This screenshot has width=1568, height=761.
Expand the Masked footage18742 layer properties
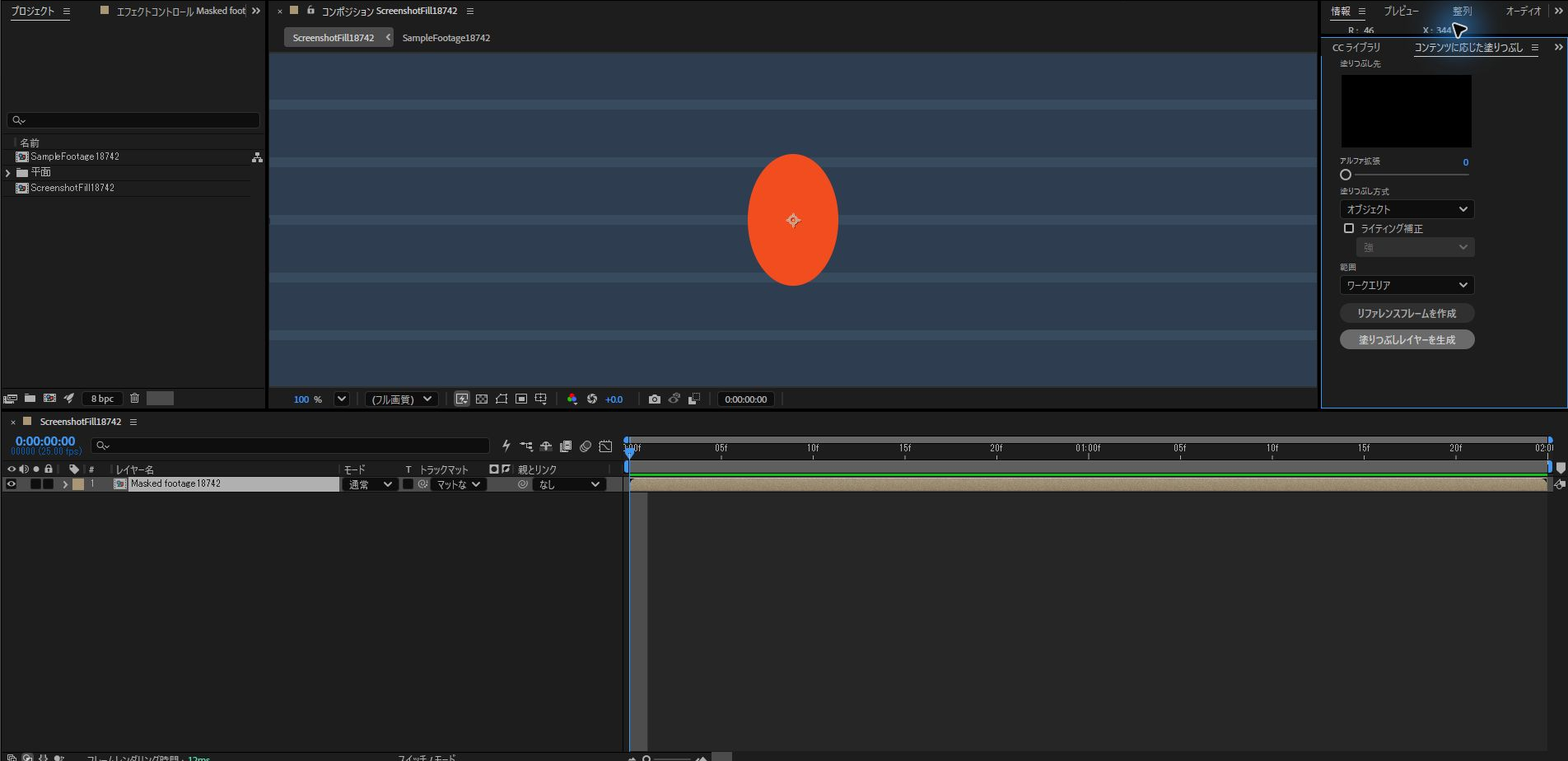click(x=65, y=484)
